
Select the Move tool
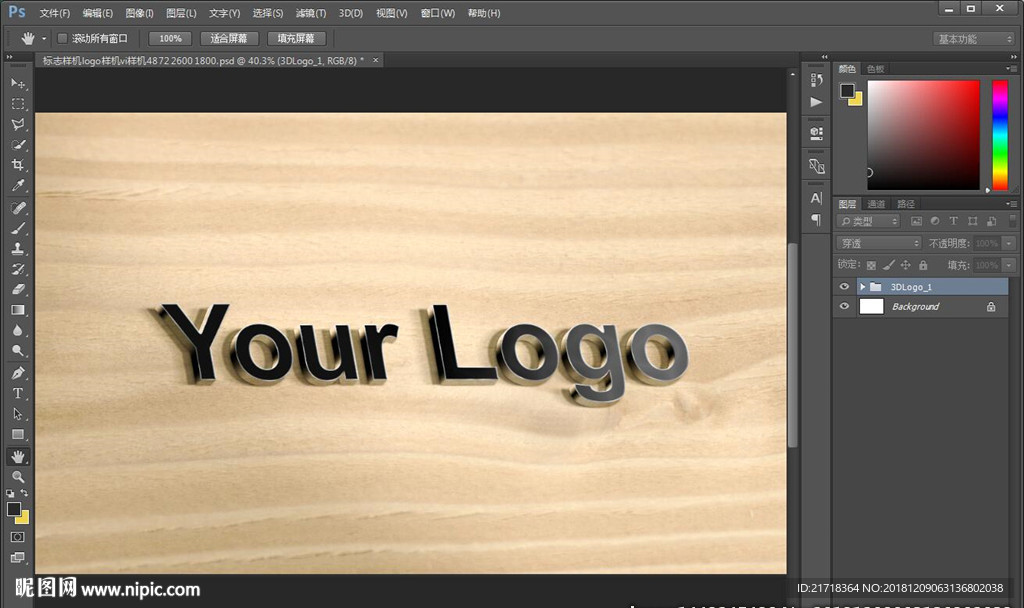(18, 84)
